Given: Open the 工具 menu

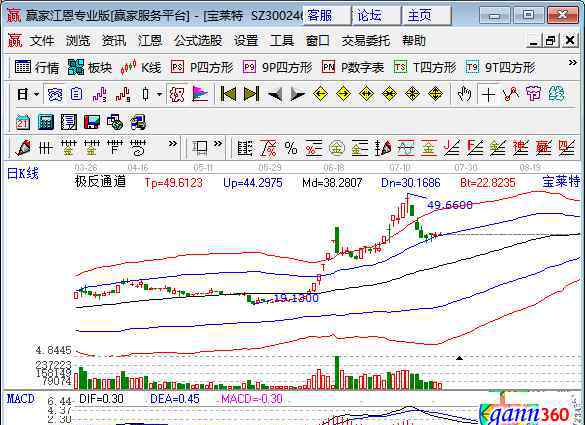Looking at the screenshot, I should tap(282, 40).
